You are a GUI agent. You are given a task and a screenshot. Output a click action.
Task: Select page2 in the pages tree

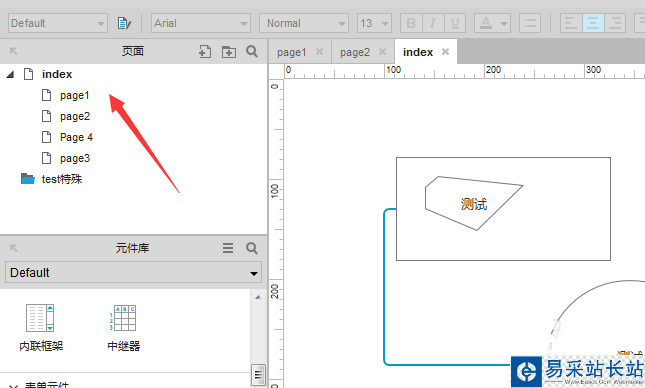75,116
